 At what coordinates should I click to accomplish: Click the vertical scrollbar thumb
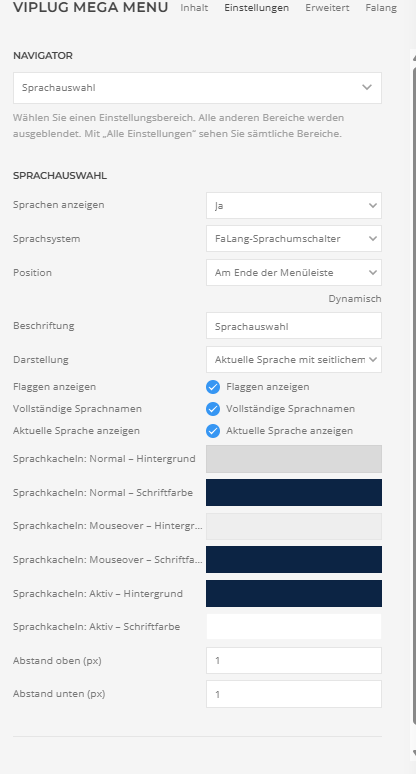(414, 395)
